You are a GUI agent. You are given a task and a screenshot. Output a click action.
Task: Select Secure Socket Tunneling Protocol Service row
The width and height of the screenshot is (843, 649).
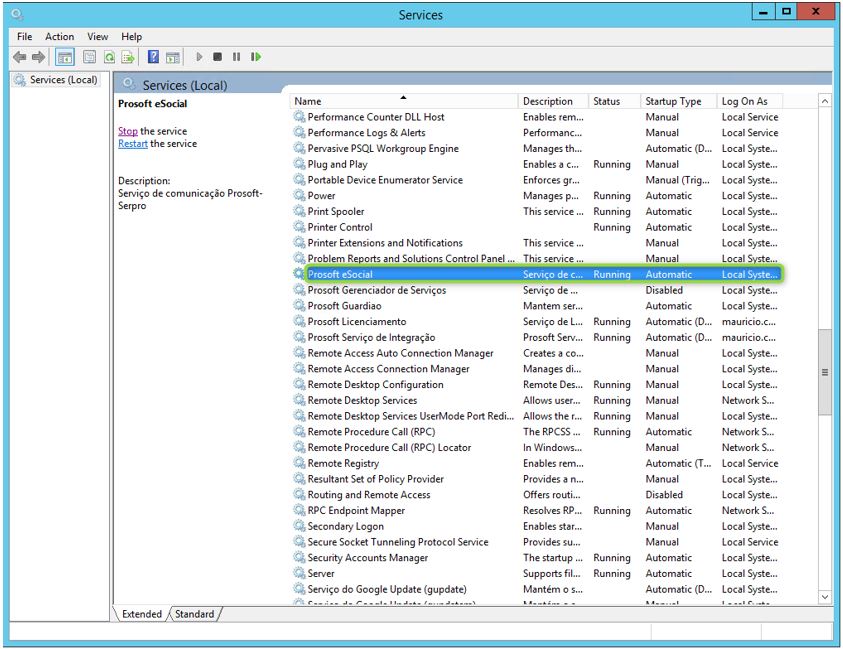[x=536, y=541]
